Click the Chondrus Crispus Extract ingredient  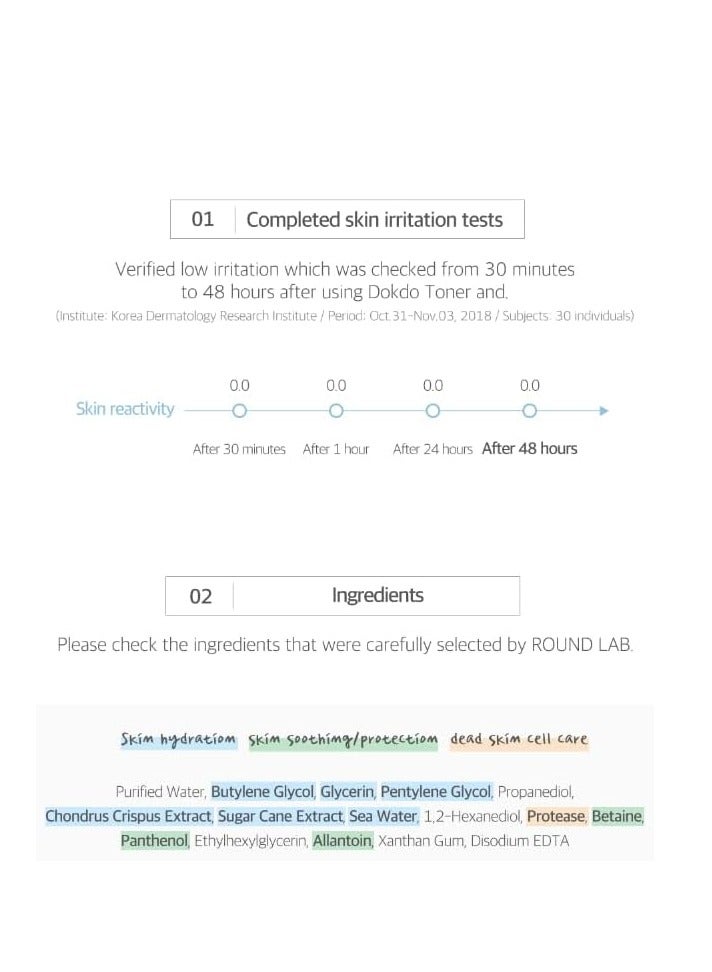tap(128, 816)
